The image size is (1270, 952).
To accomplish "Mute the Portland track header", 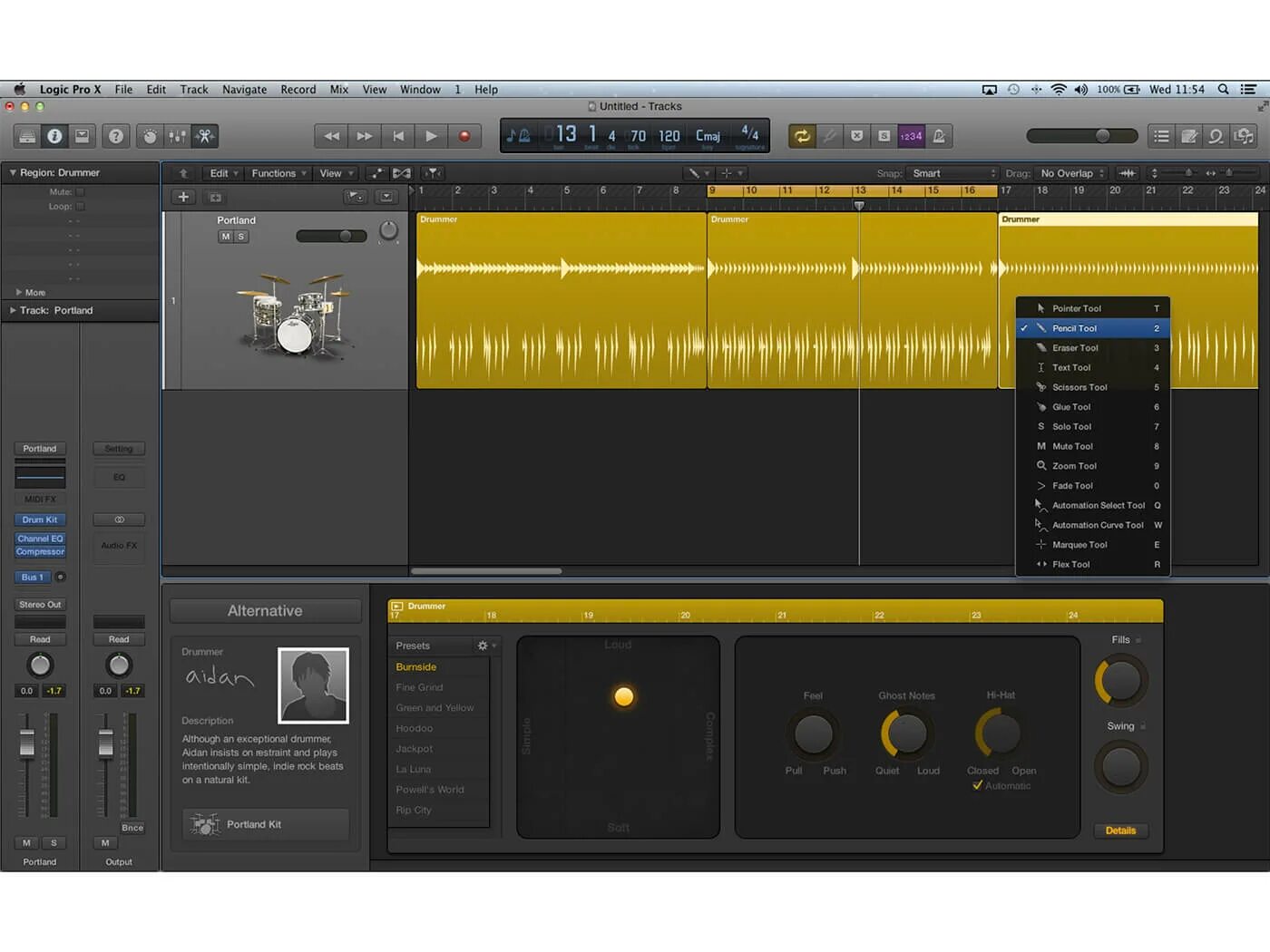I will (x=225, y=237).
